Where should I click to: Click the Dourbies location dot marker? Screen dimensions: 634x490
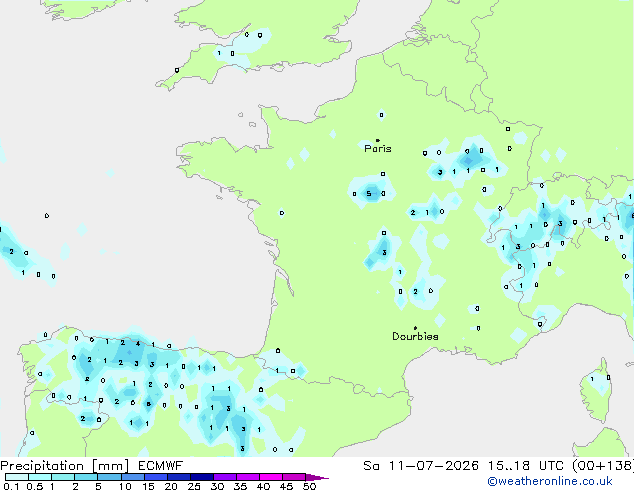(415, 328)
